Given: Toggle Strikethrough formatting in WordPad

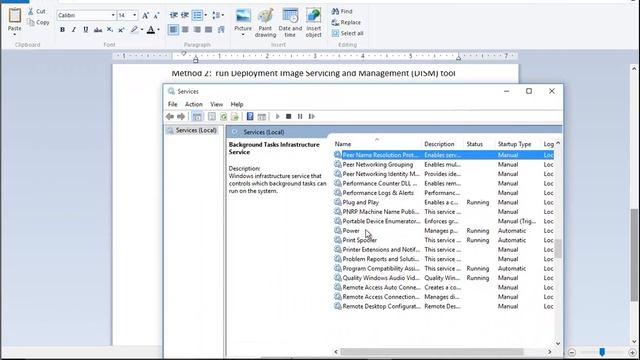Looking at the screenshot, I should (98, 29).
